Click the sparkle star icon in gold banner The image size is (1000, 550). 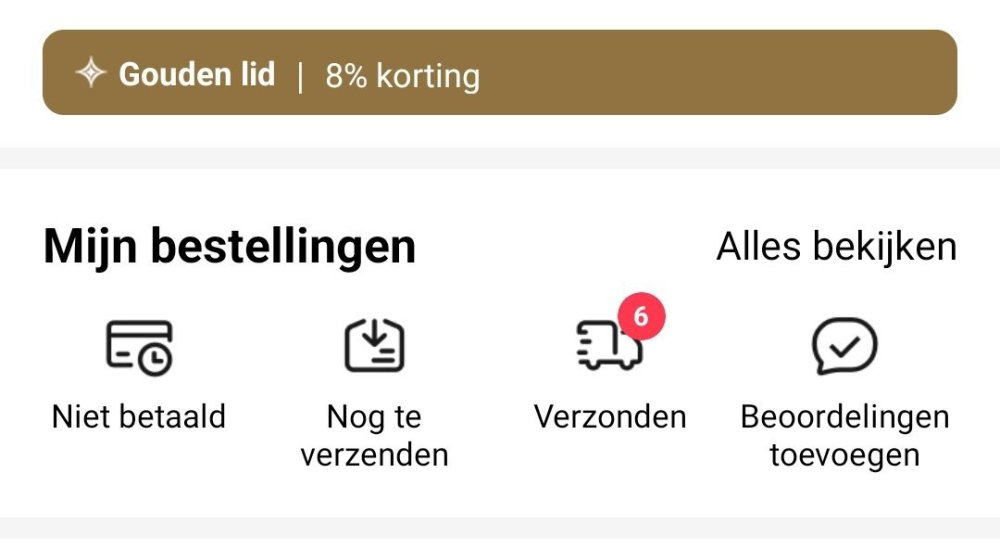click(91, 74)
